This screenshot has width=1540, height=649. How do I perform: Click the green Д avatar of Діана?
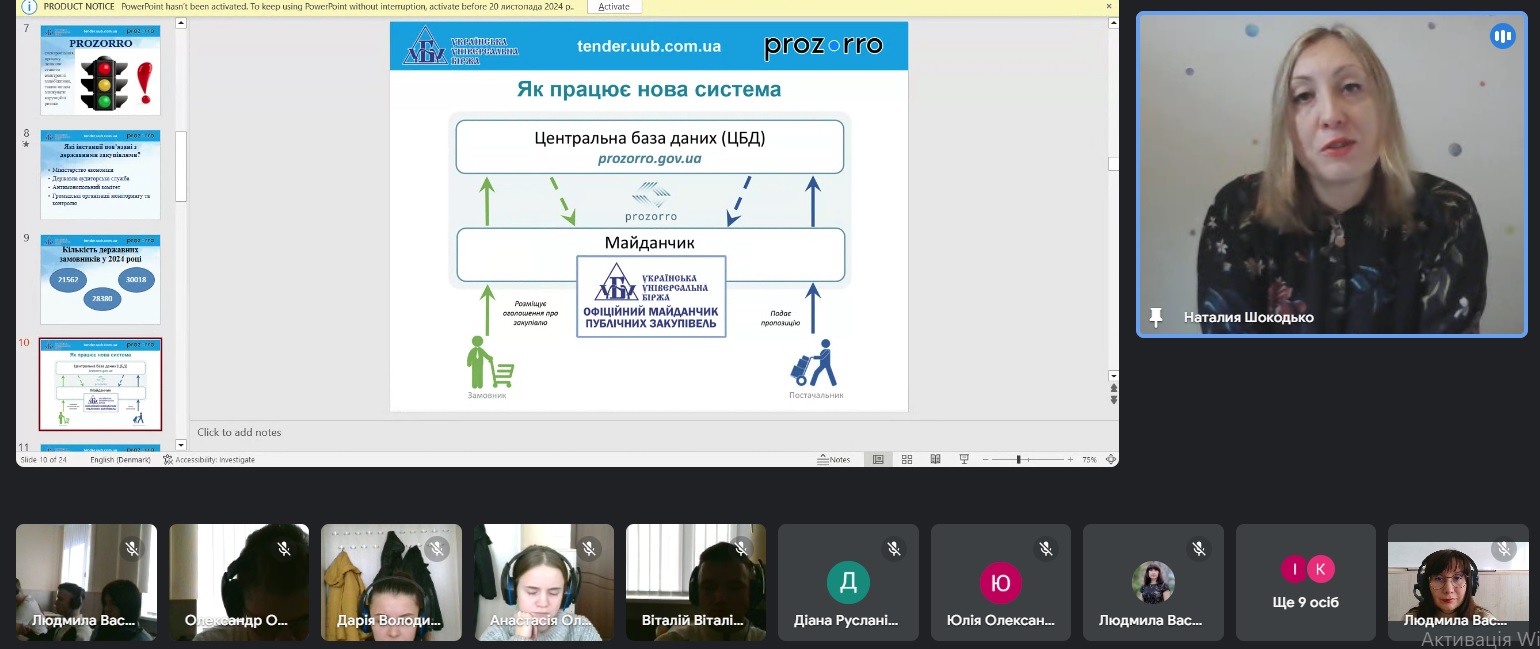pyautogui.click(x=848, y=582)
